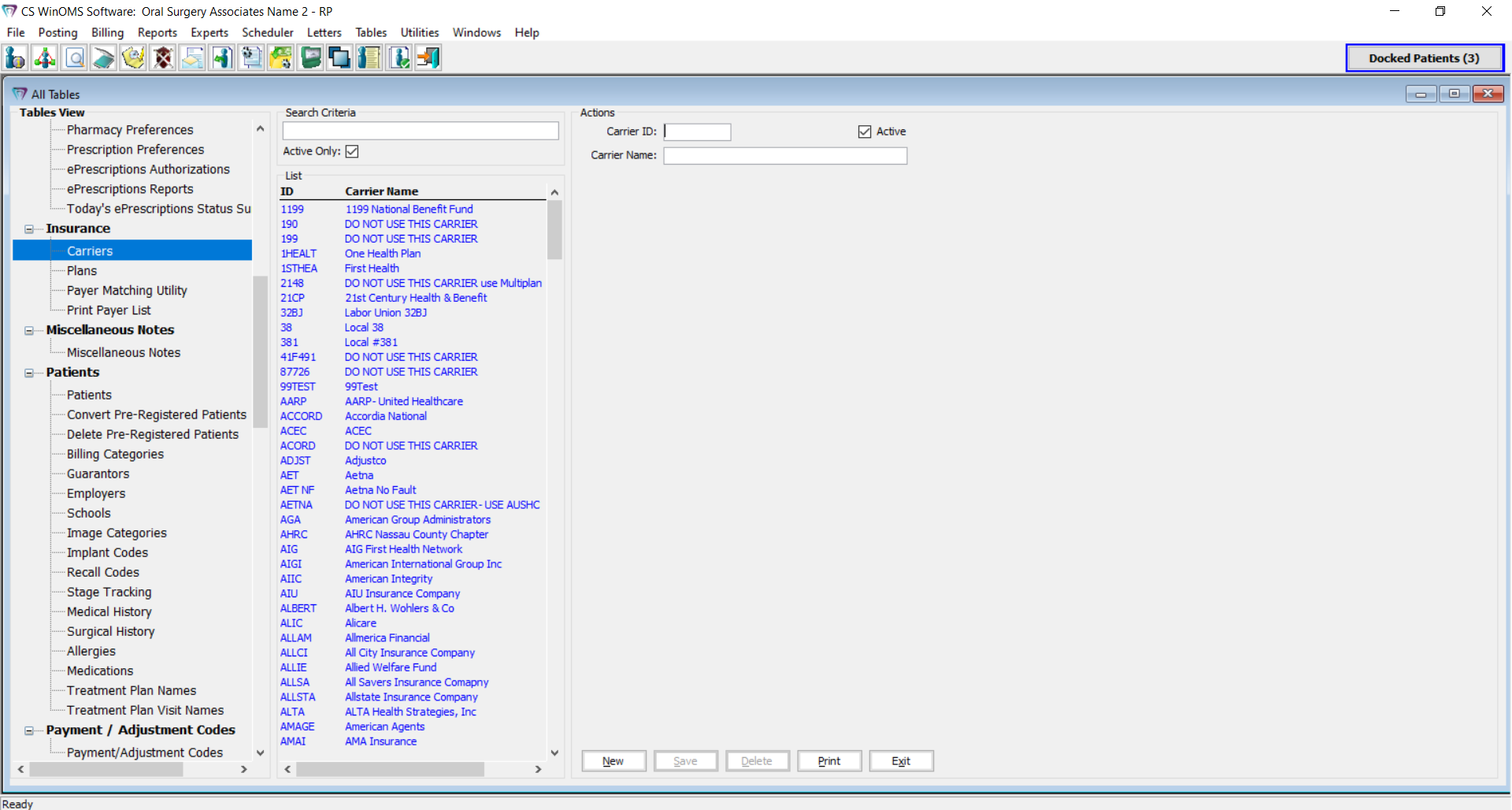Viewport: 1512px width, 810px height.
Task: Click the Delete button
Action: click(x=758, y=761)
